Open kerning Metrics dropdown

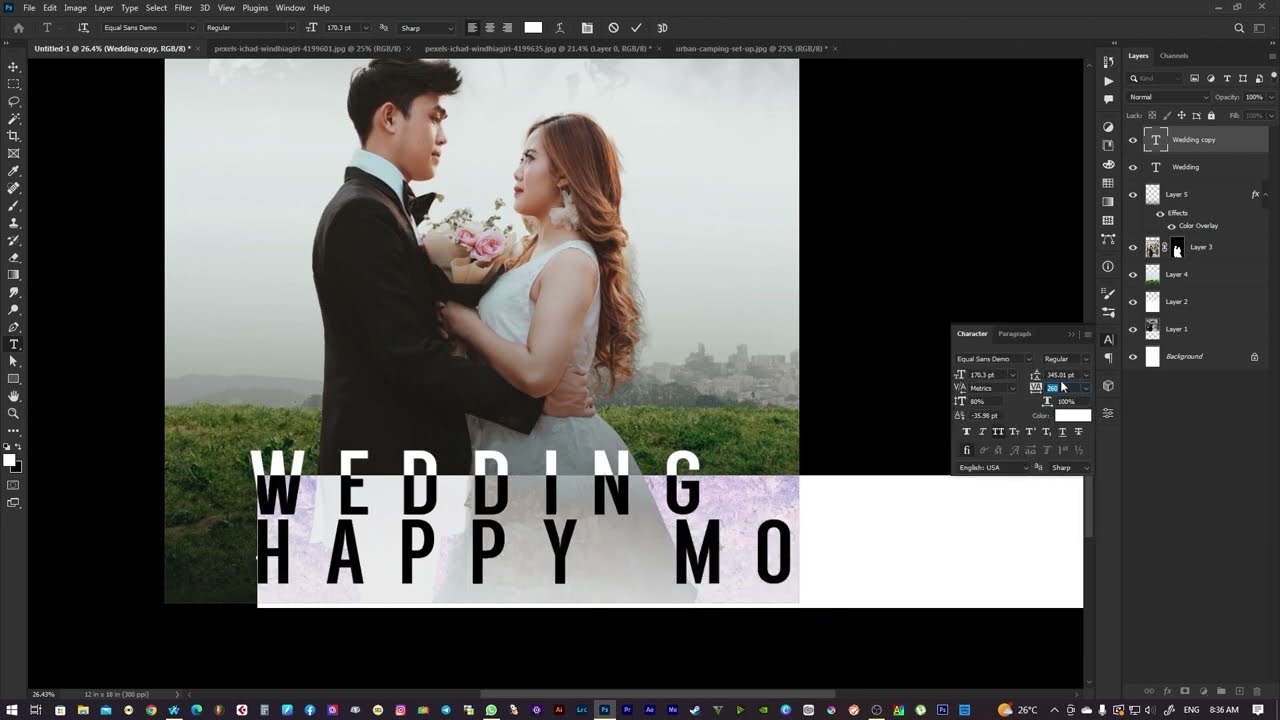click(1012, 388)
